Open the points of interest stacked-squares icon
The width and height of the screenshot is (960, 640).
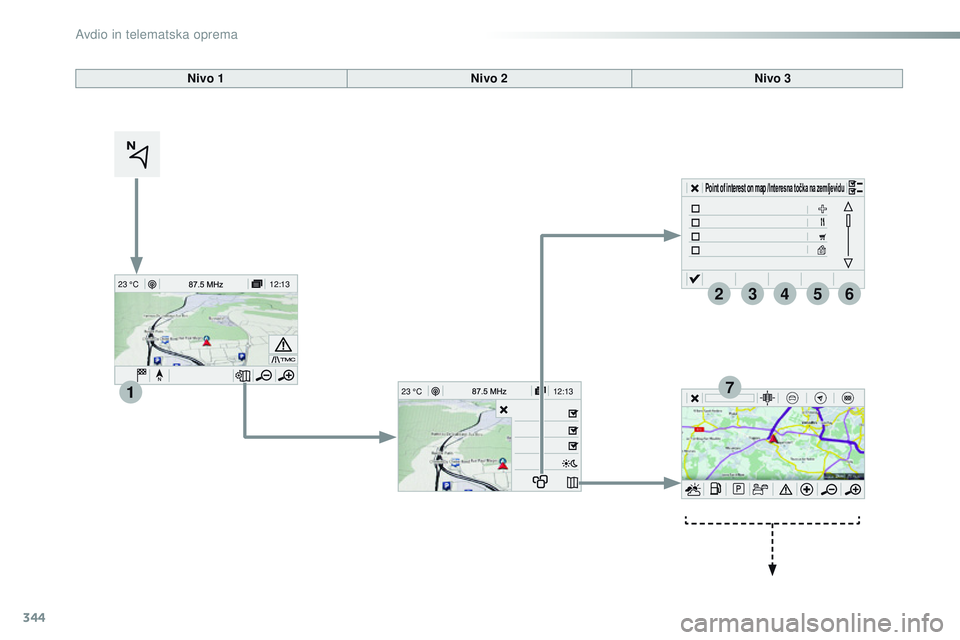click(x=540, y=482)
